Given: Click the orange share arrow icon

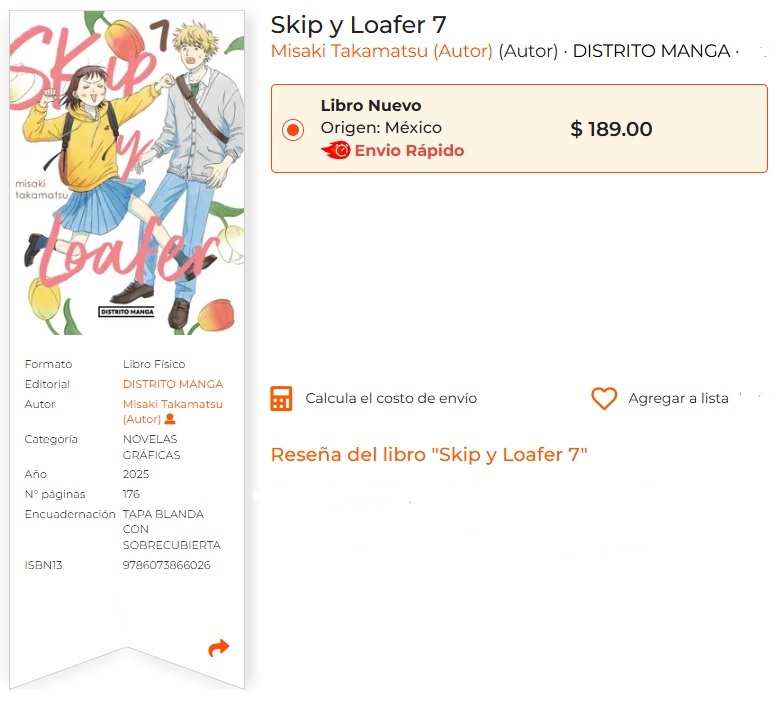Looking at the screenshot, I should [218, 648].
